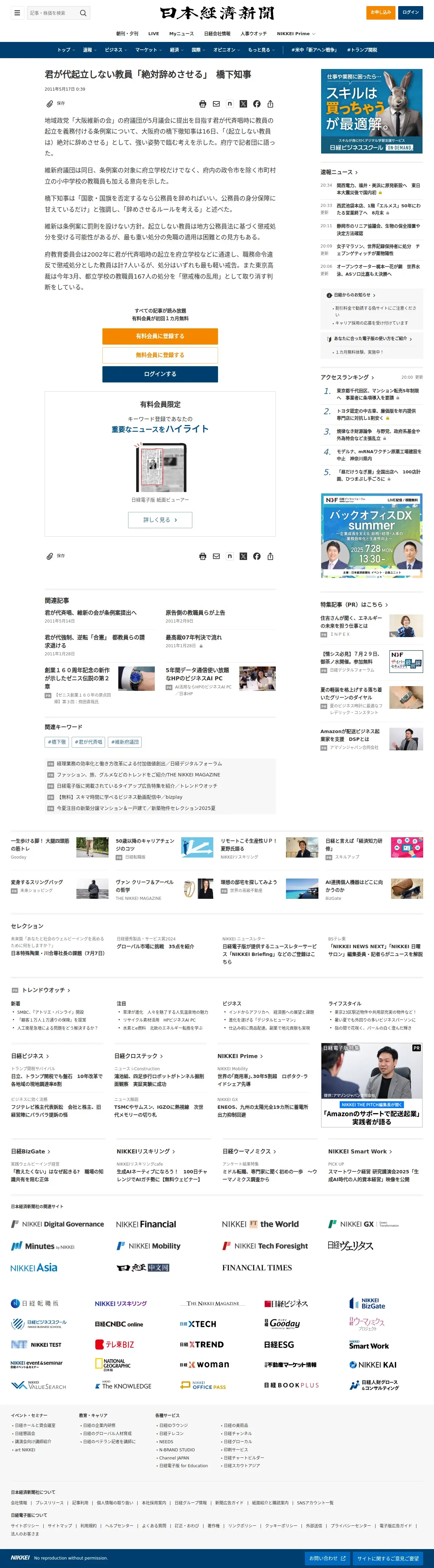Open the NIKKEI Digital Governance logo link
434x1568 pixels.
coord(58,1224)
